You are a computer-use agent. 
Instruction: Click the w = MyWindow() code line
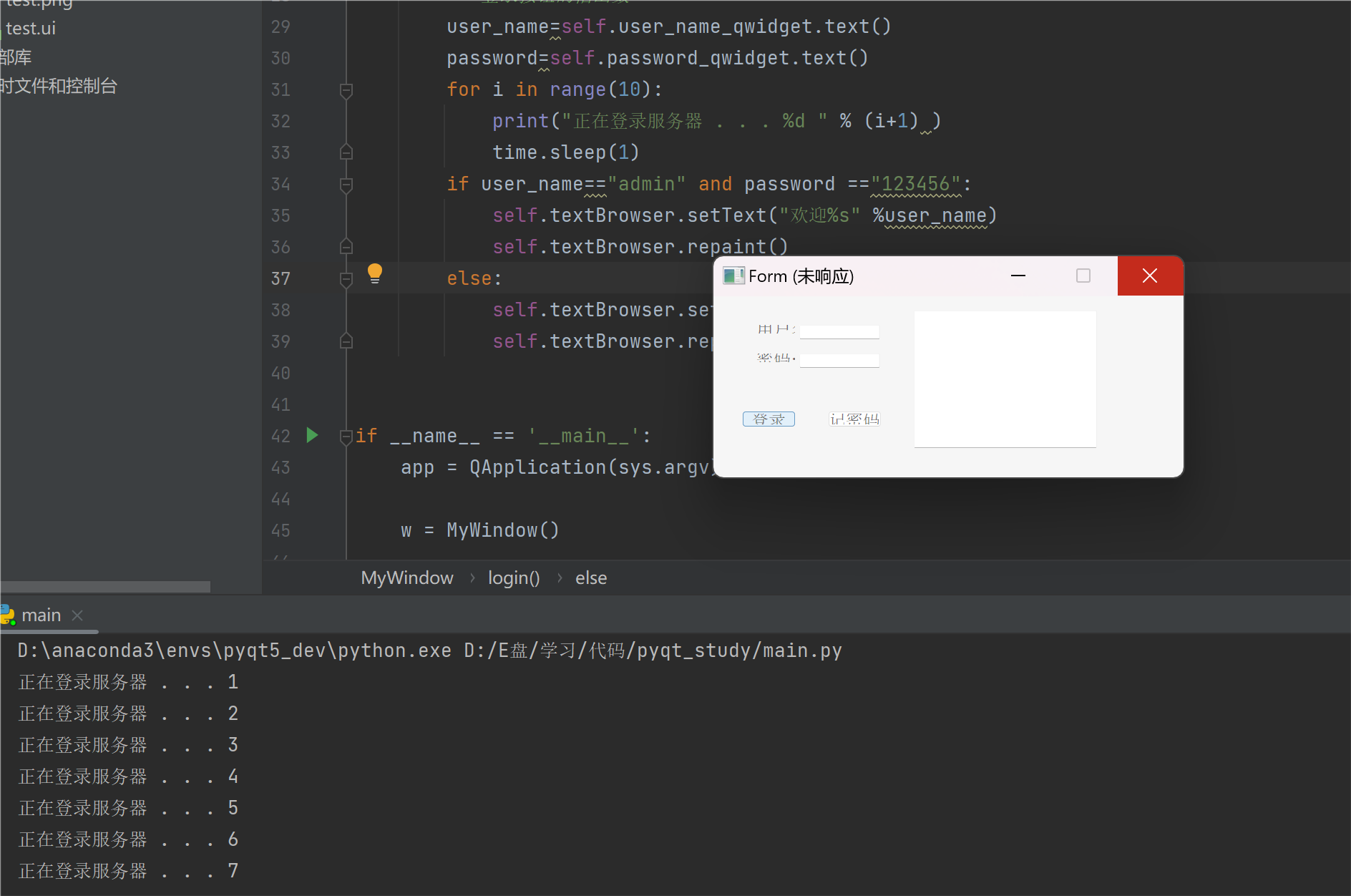pos(479,530)
